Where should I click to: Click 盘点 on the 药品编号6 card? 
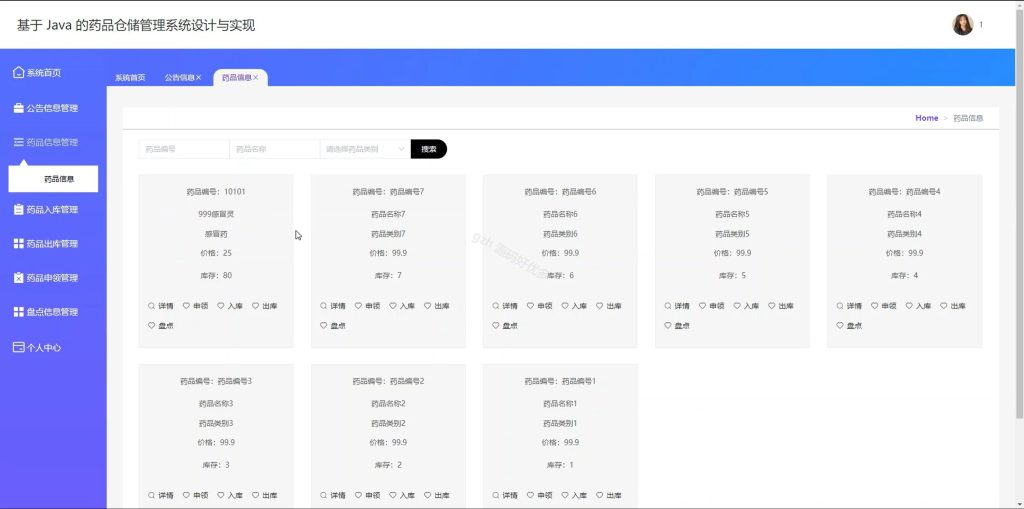click(505, 325)
